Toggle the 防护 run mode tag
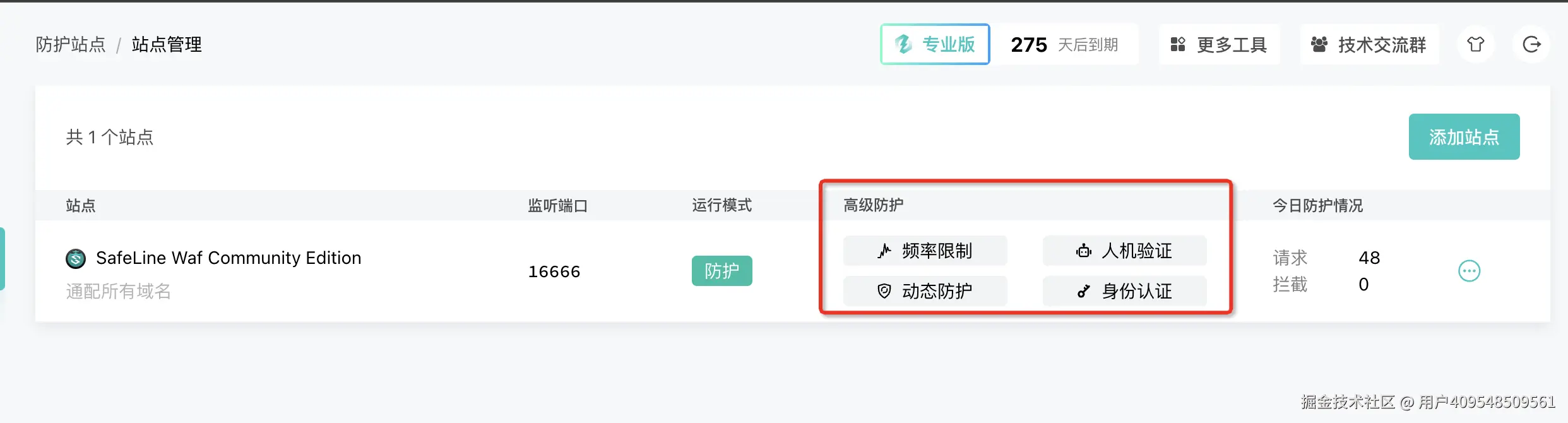The image size is (1568, 423). click(x=722, y=271)
